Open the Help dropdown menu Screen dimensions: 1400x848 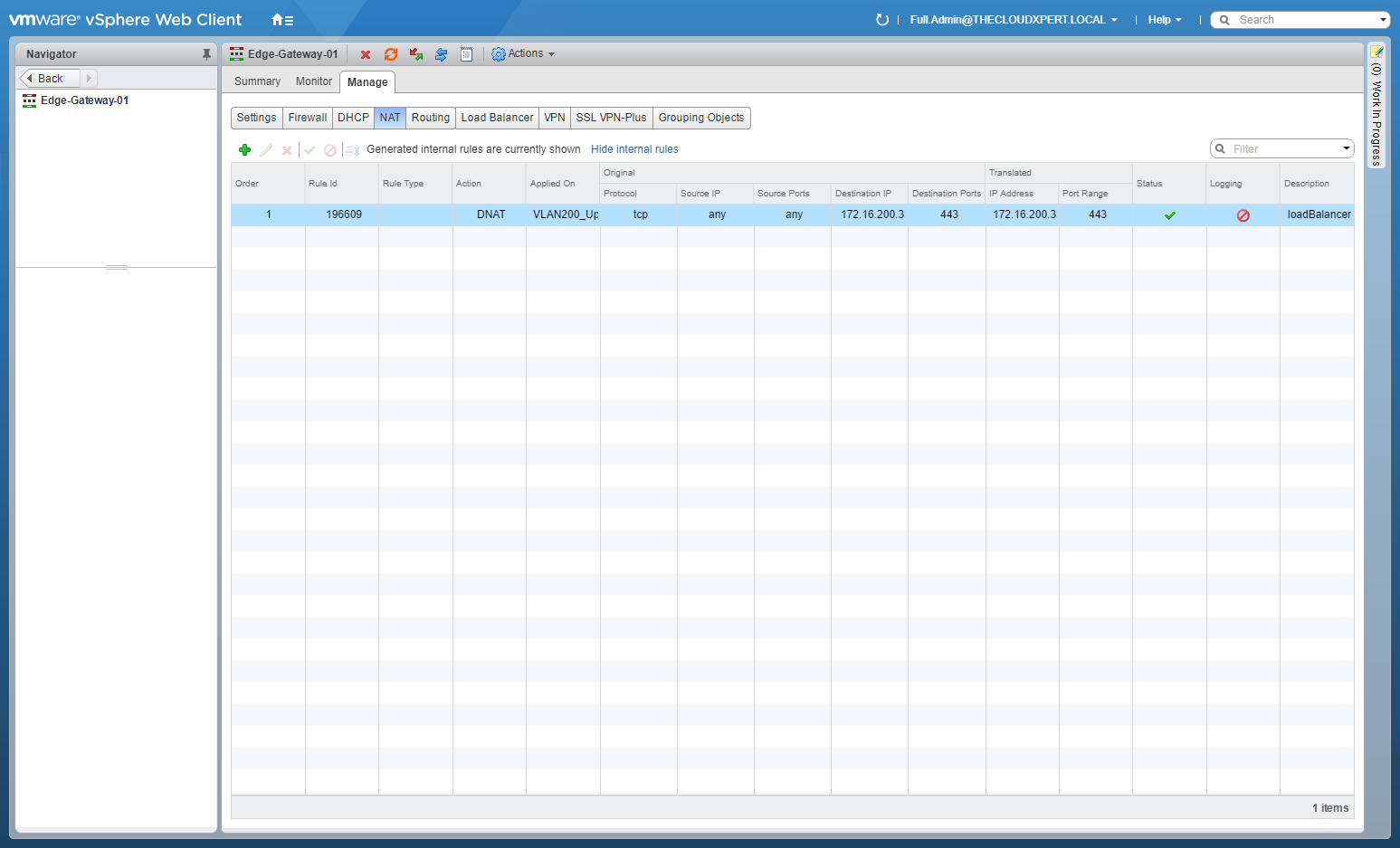click(x=1164, y=20)
